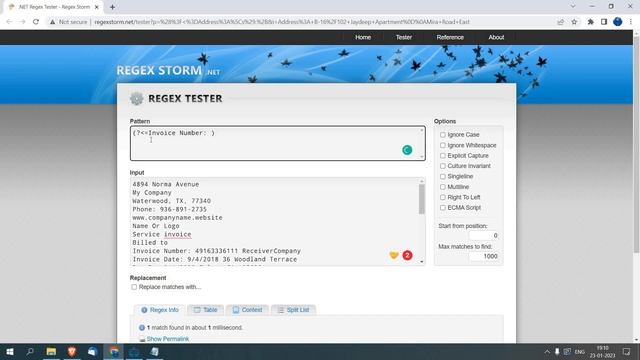Check Replace matches with option
Screen dimensions: 640x360
134,287
